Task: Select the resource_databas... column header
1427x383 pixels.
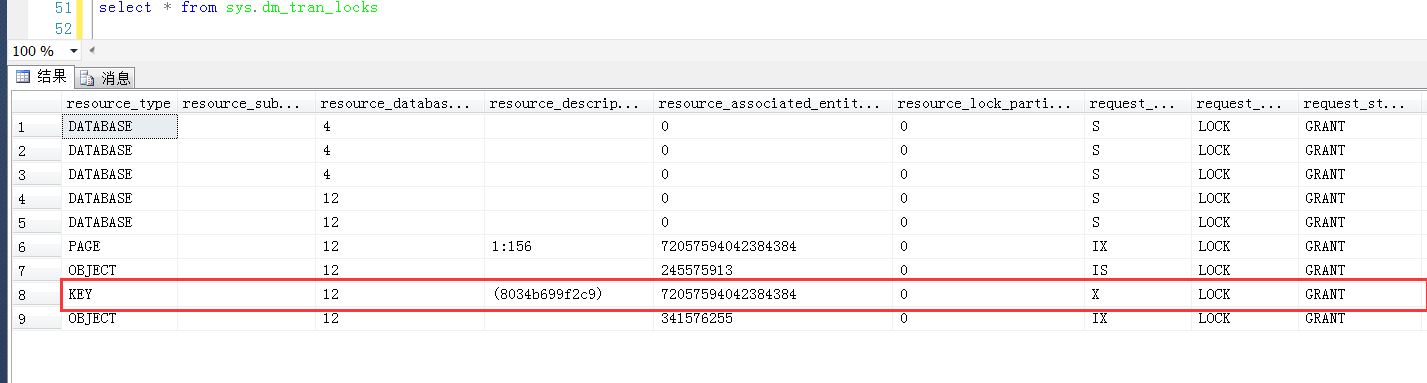Action: [400, 103]
